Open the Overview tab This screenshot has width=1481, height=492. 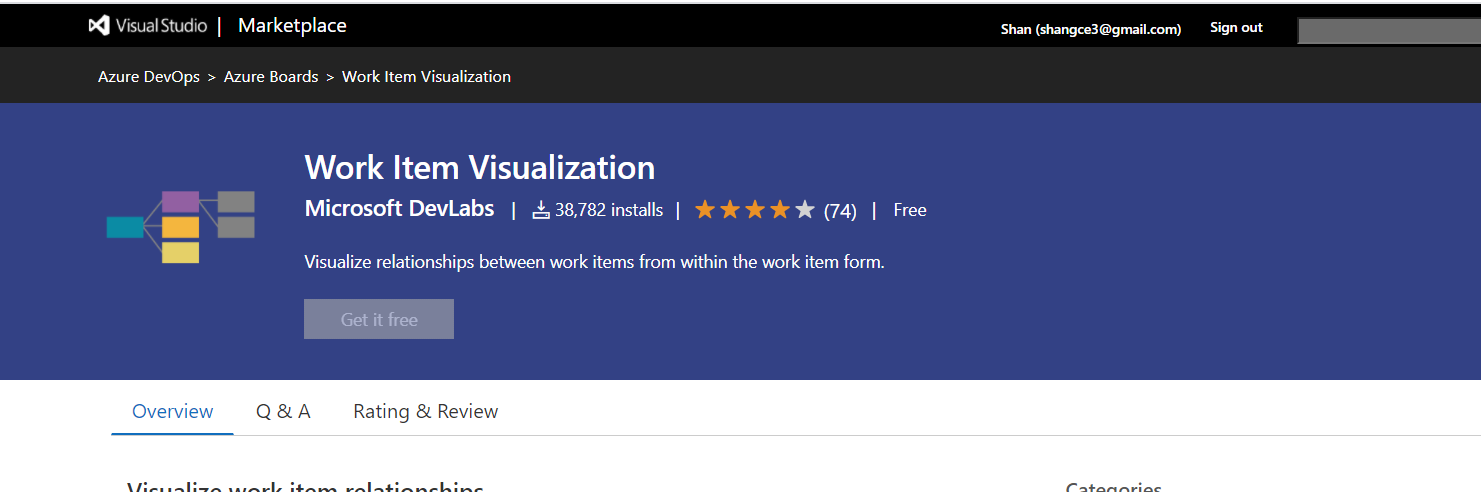[x=173, y=411]
